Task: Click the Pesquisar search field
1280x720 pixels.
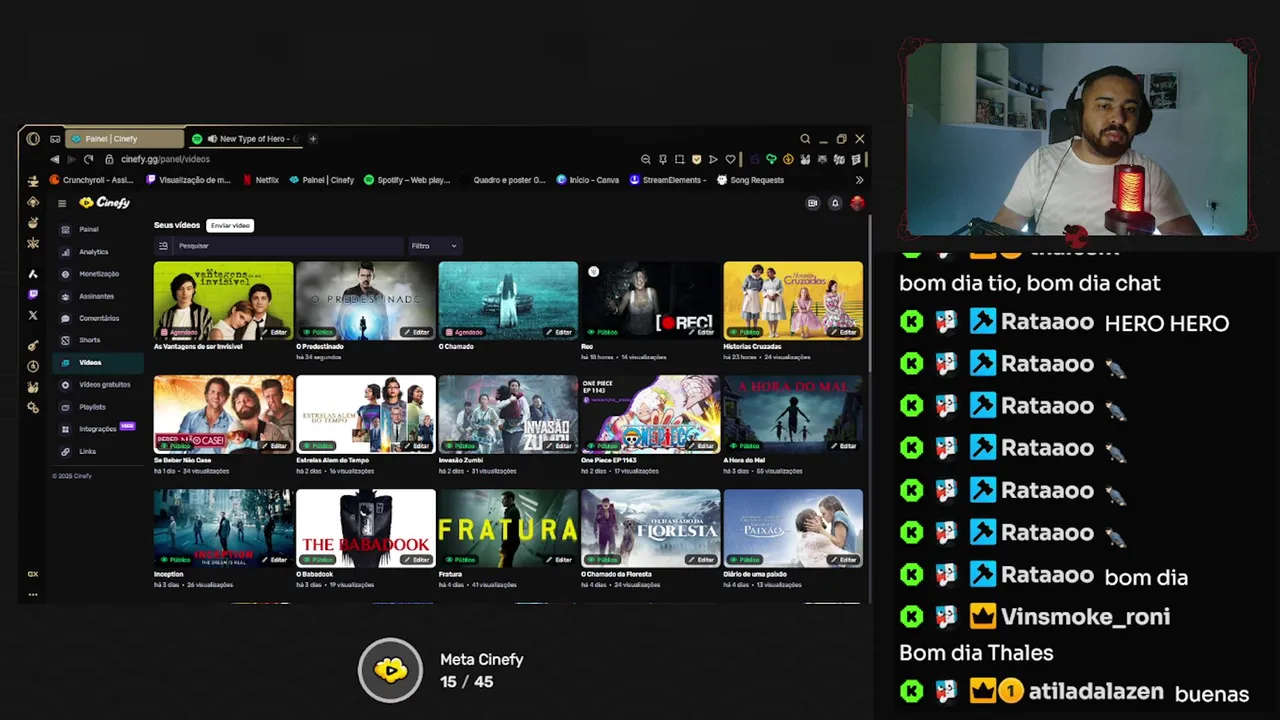Action: tap(288, 246)
